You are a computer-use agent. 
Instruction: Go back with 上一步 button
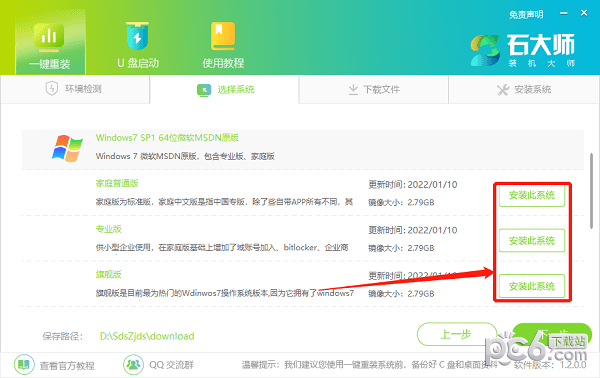click(x=456, y=334)
